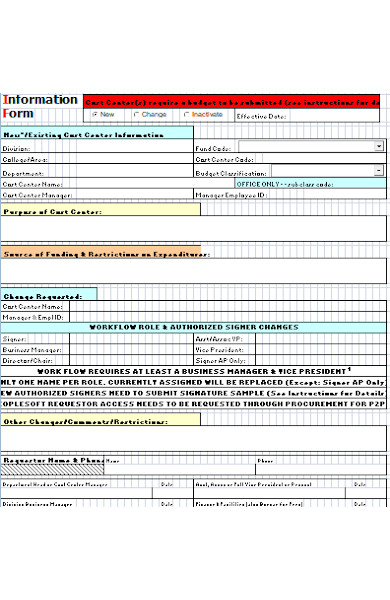Click the 'OFFICE ONLY' sub-class code cell
This screenshot has height=600, width=390.
point(310,184)
